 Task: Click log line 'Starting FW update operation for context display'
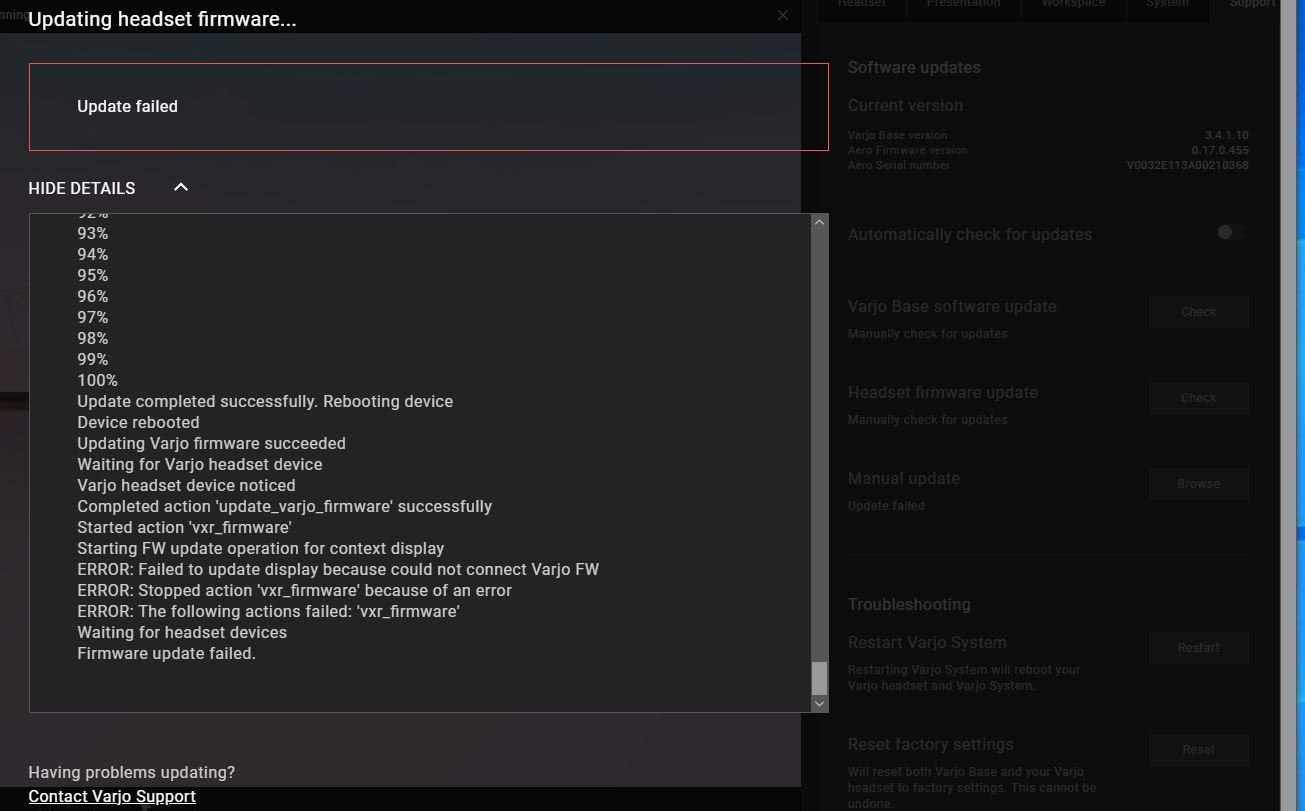click(260, 548)
